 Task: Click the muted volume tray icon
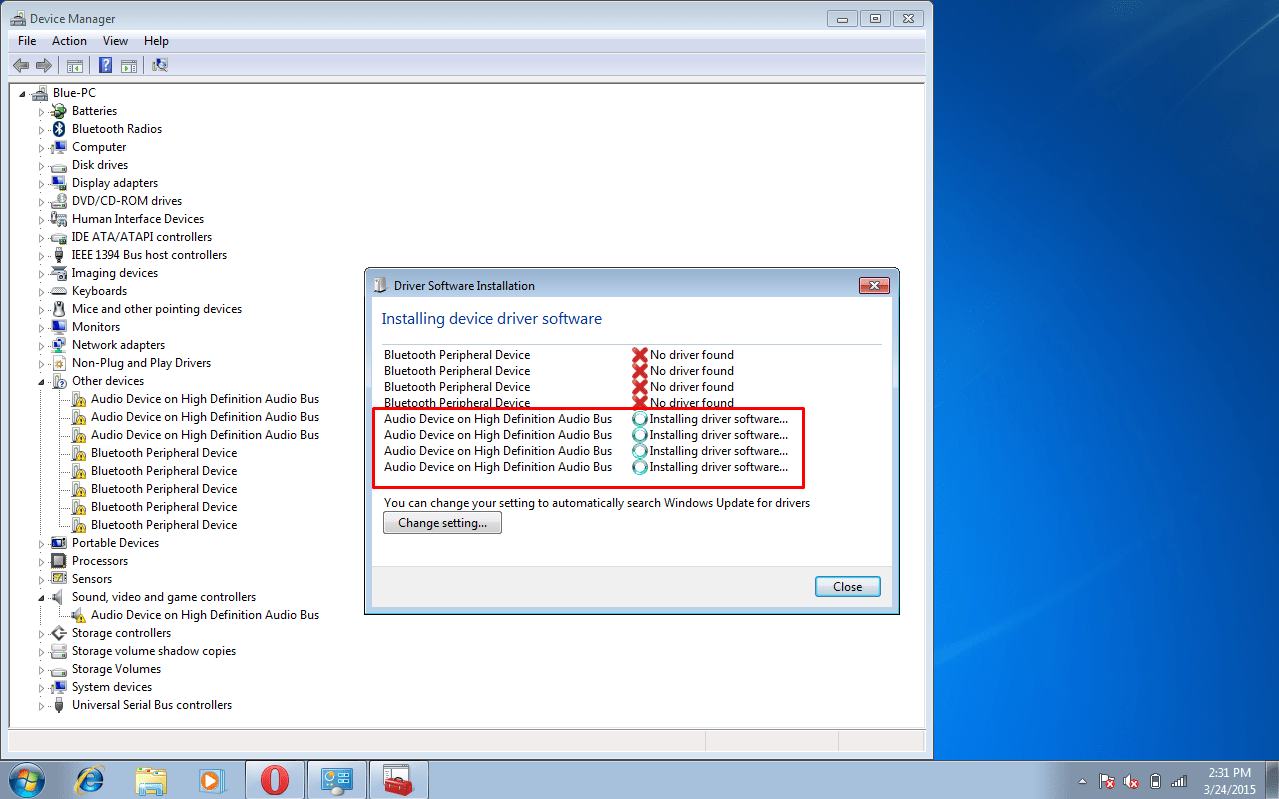click(1131, 781)
